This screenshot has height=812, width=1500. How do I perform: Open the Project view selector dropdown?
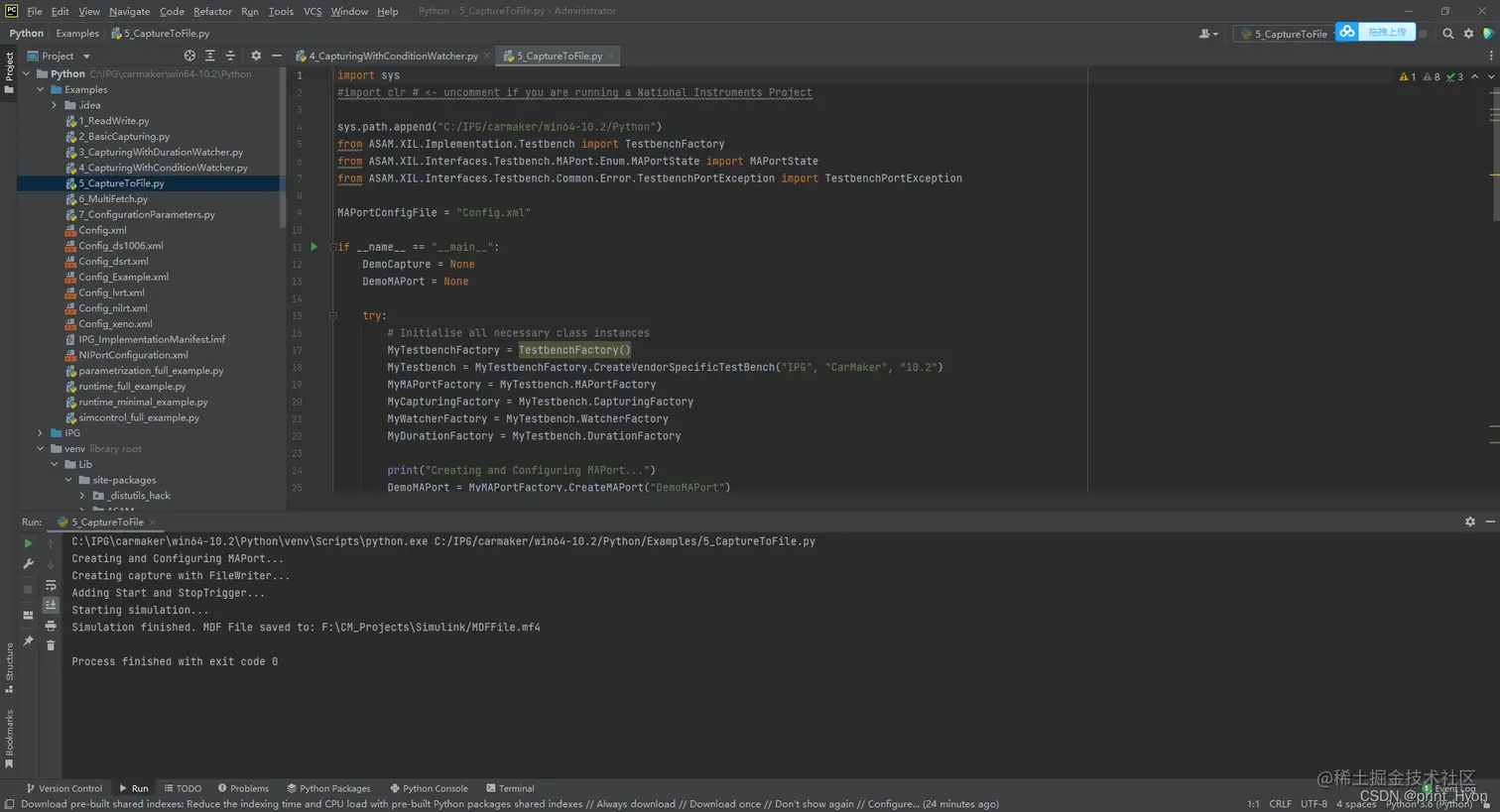[x=60, y=56]
